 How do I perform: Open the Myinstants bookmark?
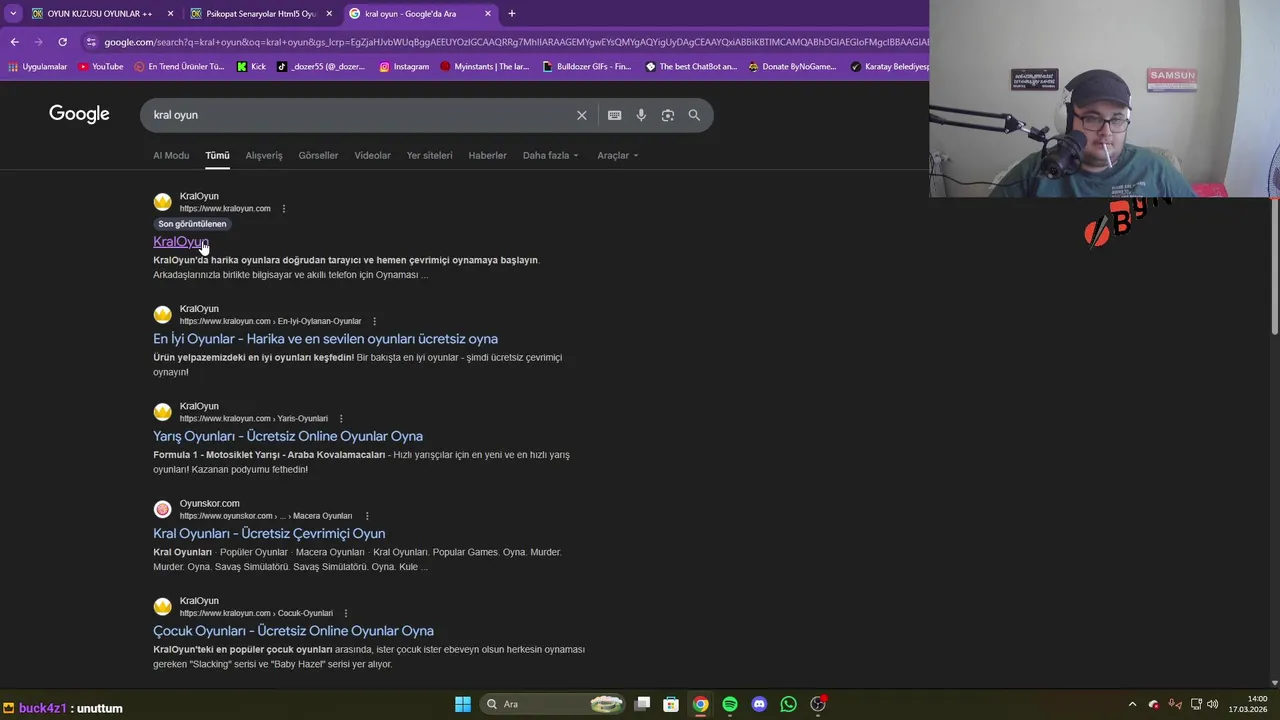[x=484, y=67]
